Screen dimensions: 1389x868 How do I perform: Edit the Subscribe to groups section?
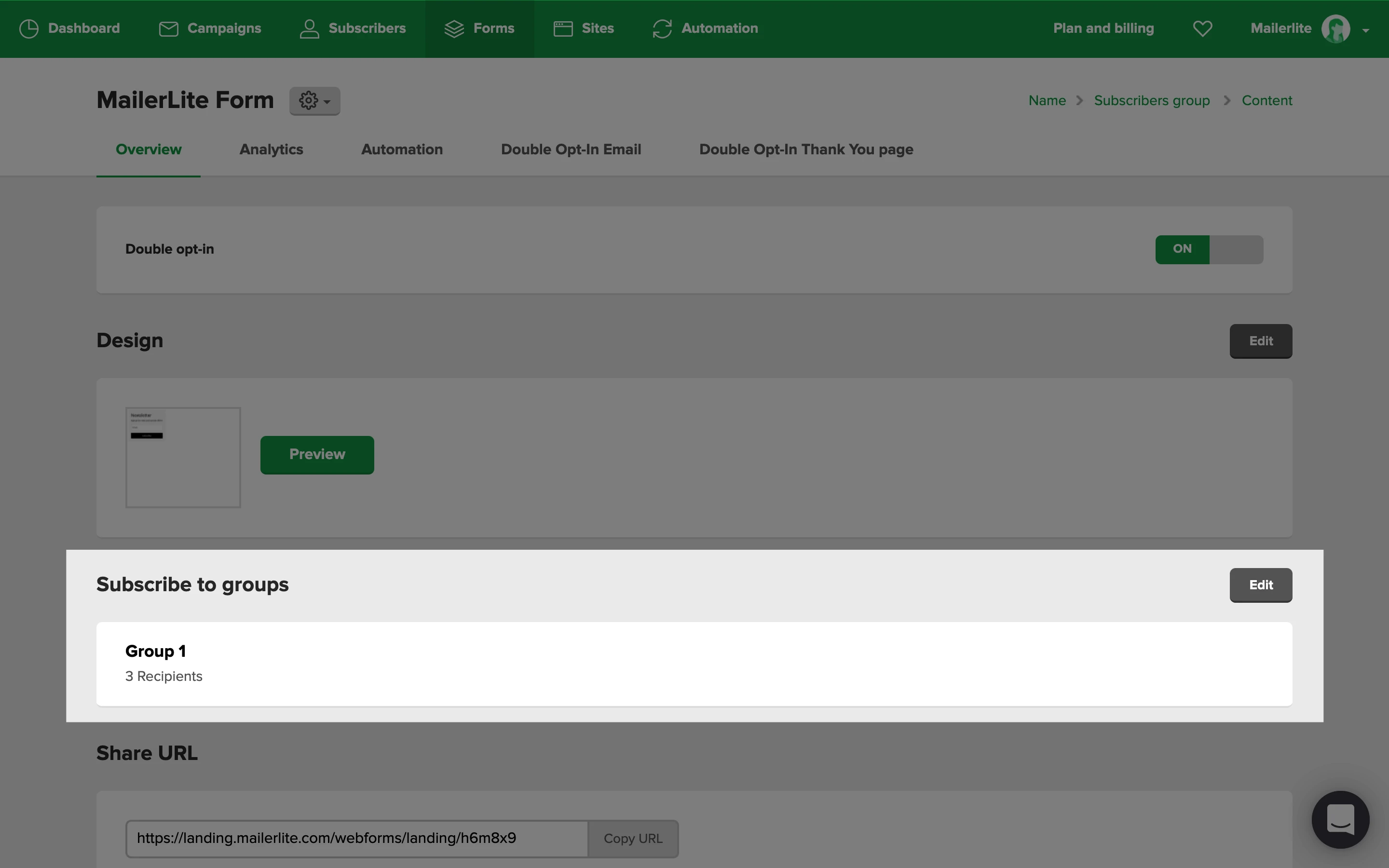(x=1260, y=585)
